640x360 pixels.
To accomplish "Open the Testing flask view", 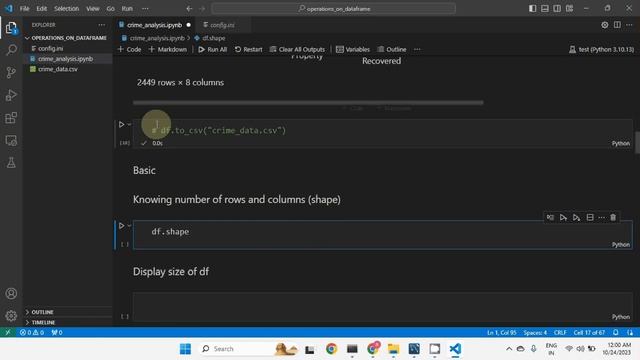I will (x=11, y=163).
